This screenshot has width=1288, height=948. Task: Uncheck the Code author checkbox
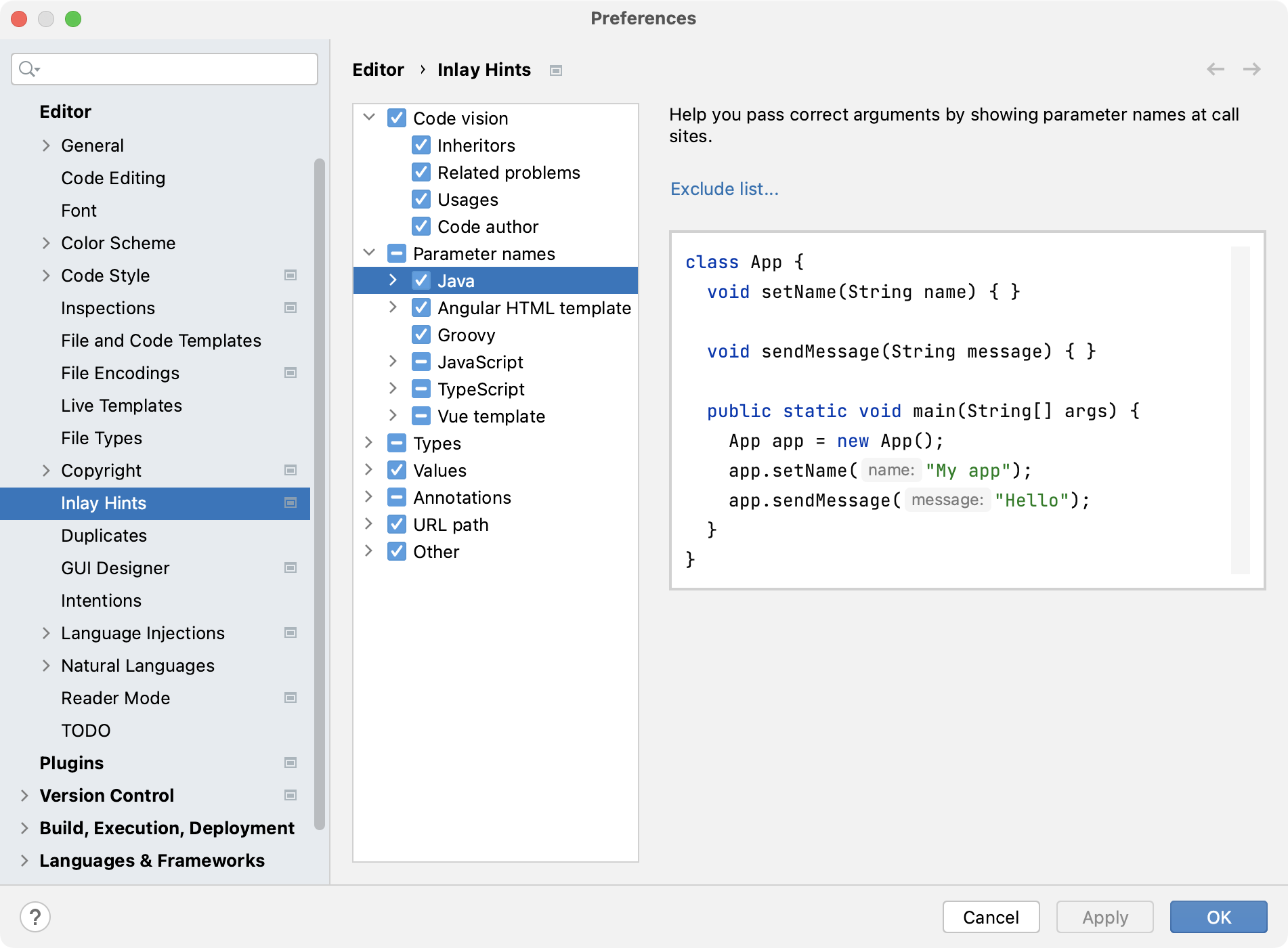point(421,226)
